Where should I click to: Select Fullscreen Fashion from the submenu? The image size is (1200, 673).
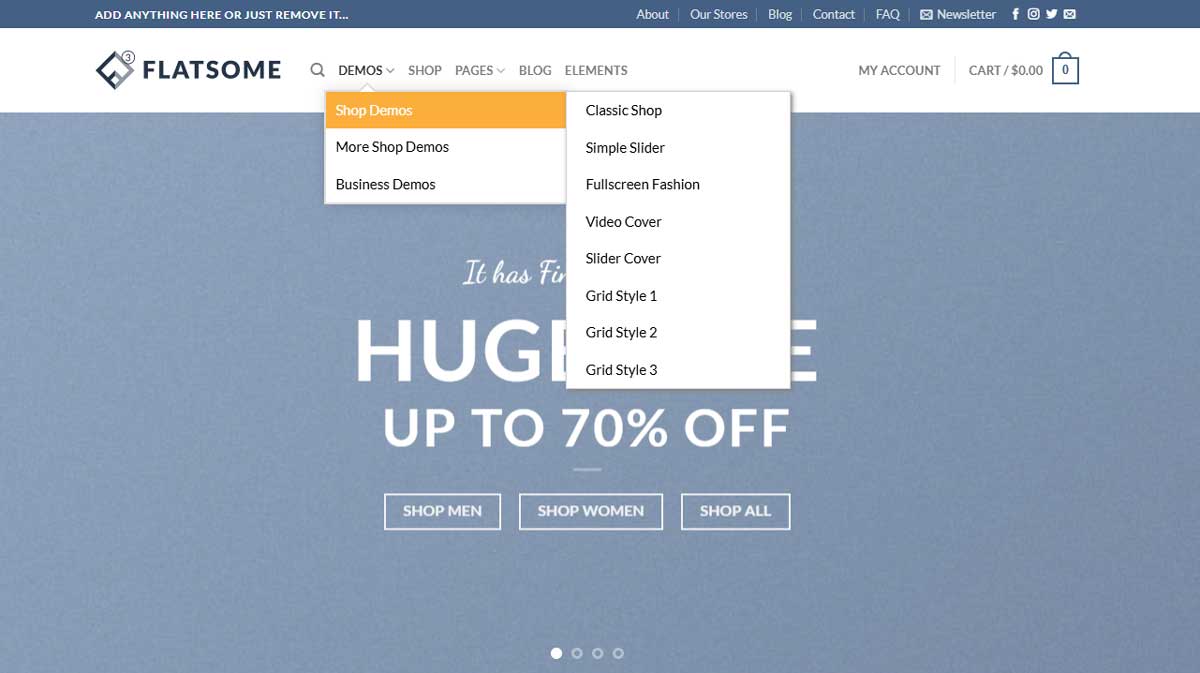pyautogui.click(x=643, y=184)
